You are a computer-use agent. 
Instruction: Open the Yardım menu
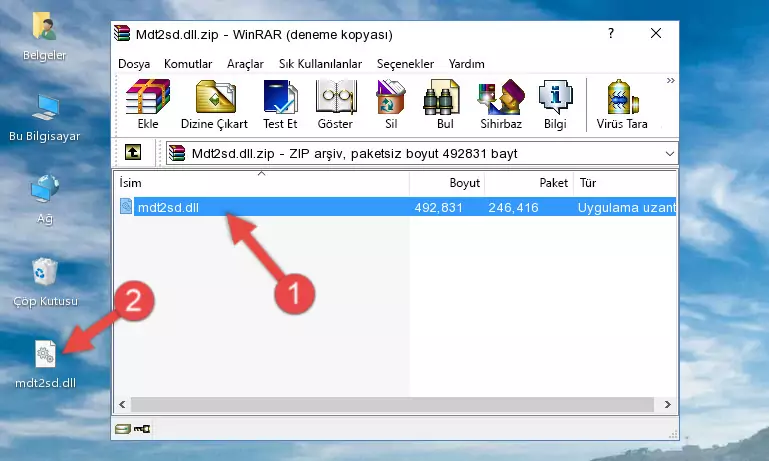coord(466,64)
